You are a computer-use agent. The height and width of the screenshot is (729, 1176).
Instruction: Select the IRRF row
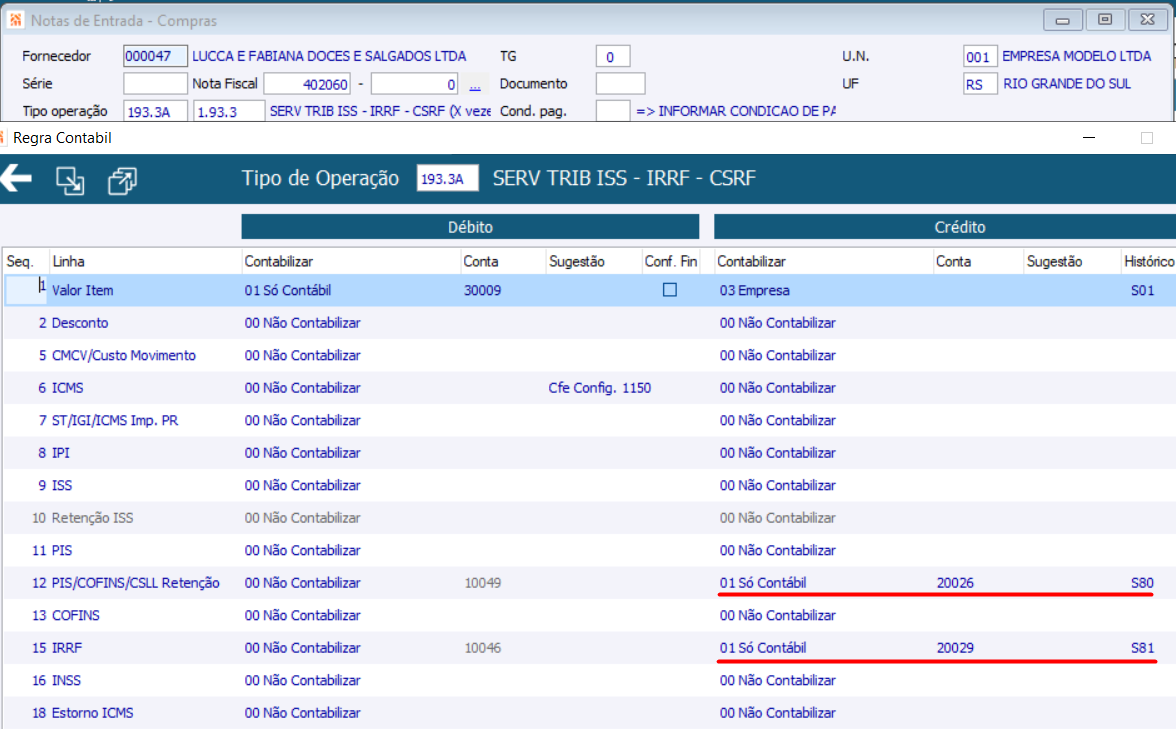coord(590,647)
